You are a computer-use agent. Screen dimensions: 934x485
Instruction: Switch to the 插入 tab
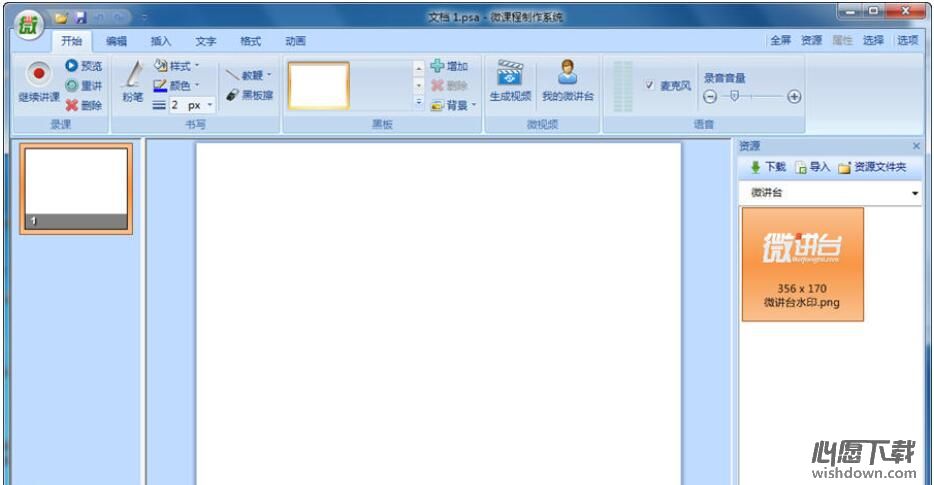(161, 41)
